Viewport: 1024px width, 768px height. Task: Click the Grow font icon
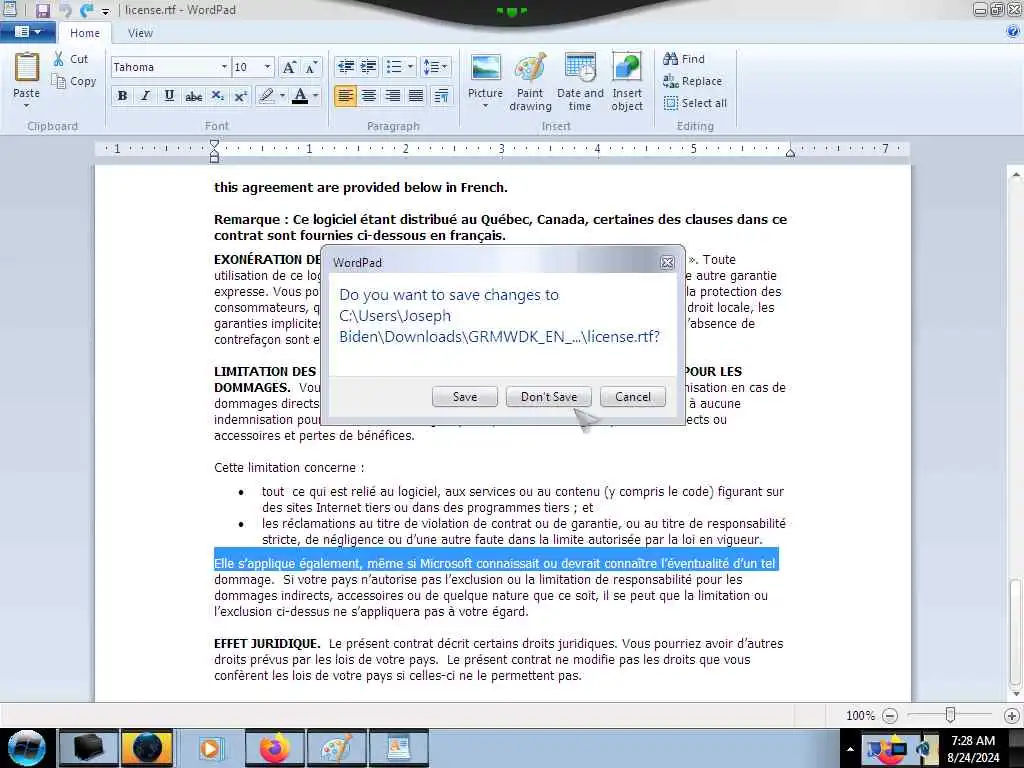point(289,67)
